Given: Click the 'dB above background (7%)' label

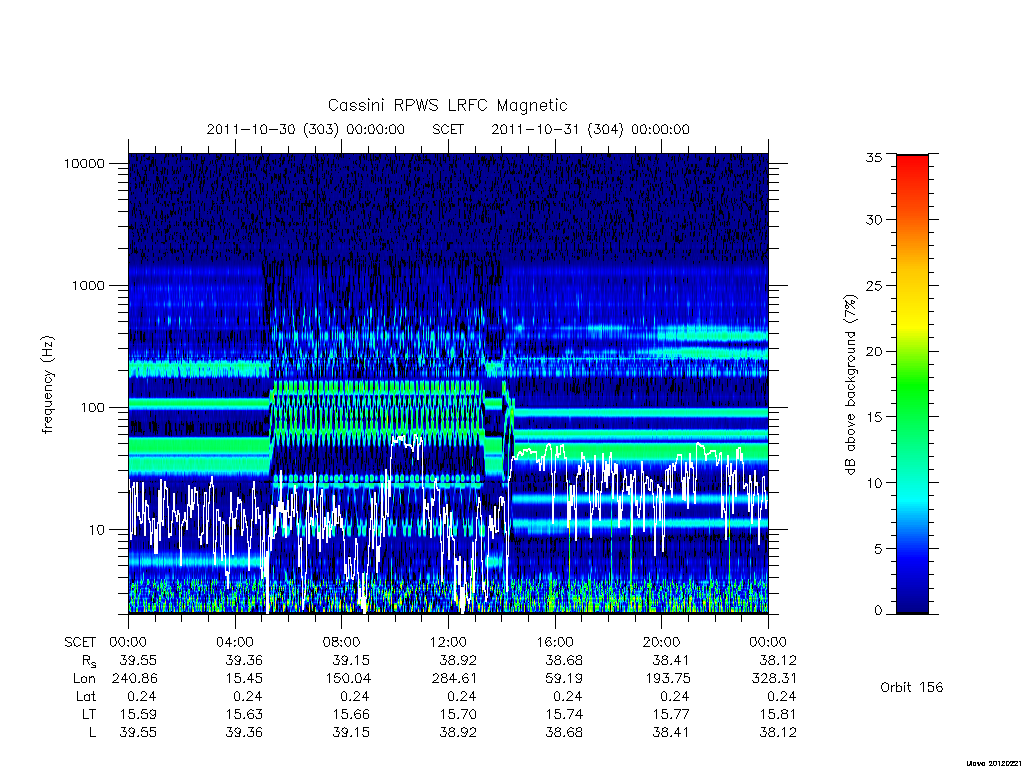Looking at the screenshot, I should [850, 385].
